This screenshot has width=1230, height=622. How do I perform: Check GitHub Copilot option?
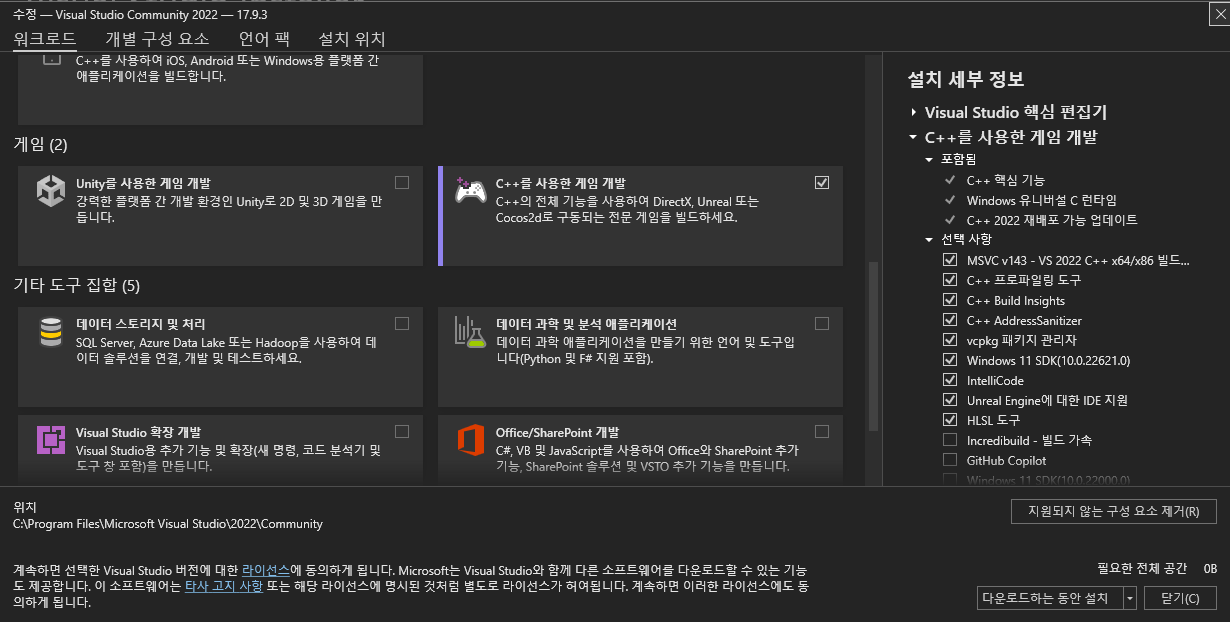(950, 460)
